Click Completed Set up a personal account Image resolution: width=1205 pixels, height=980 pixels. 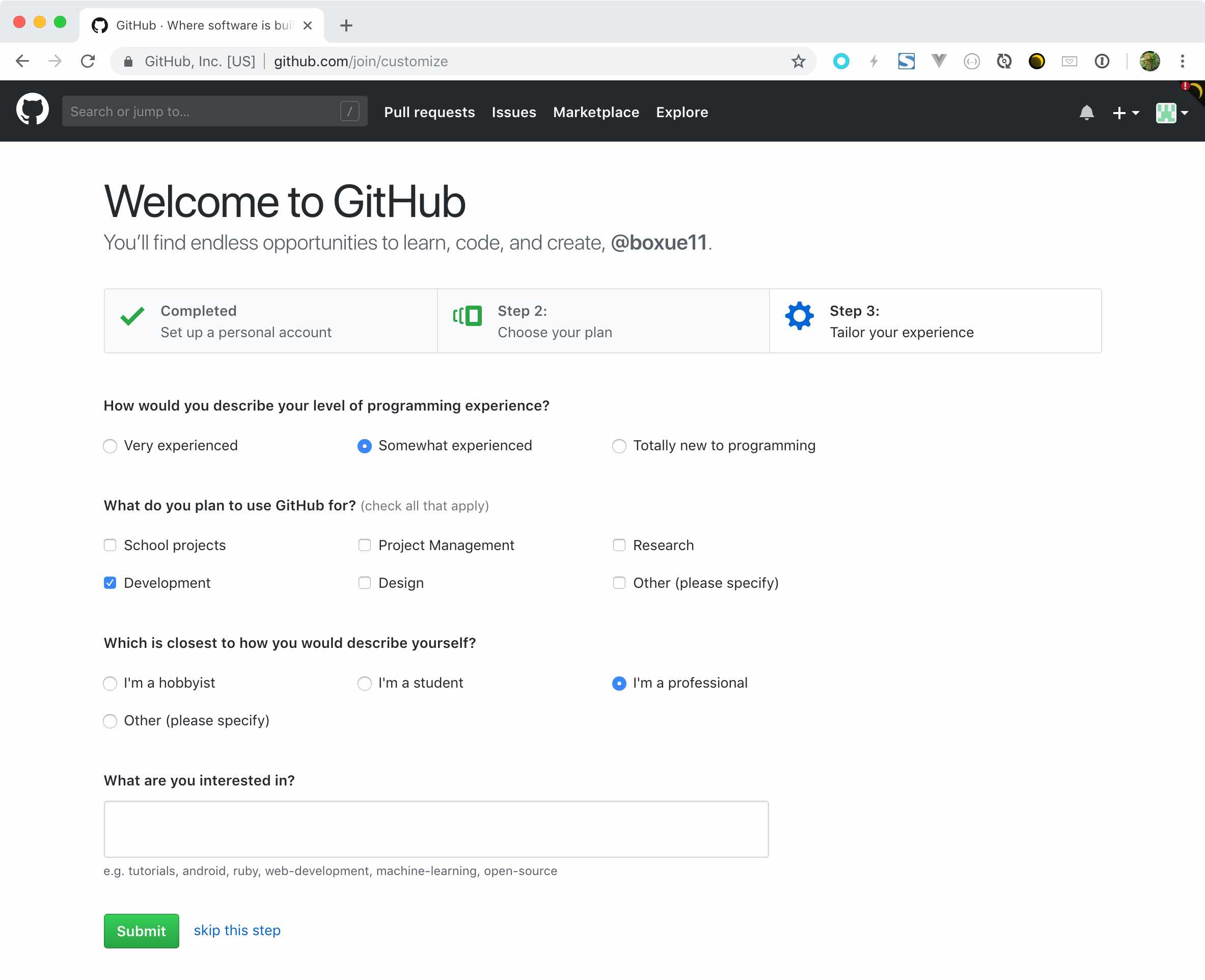[271, 321]
